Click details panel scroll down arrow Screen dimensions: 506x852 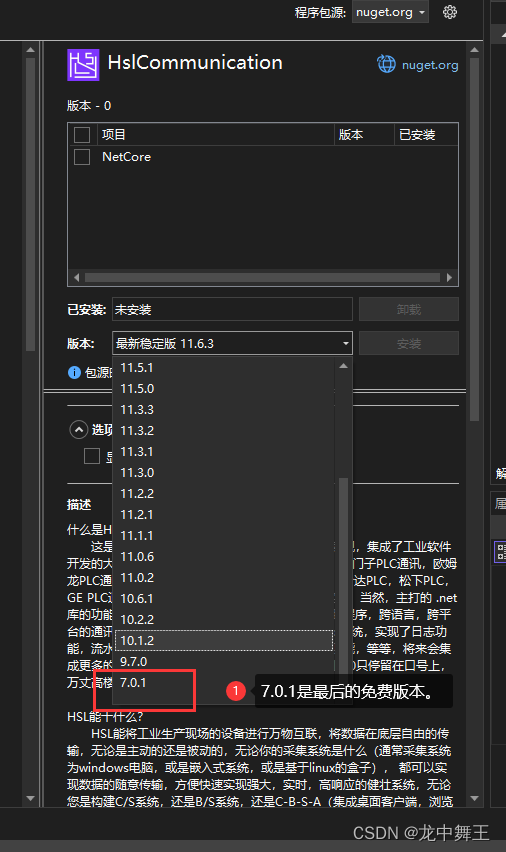click(x=474, y=798)
